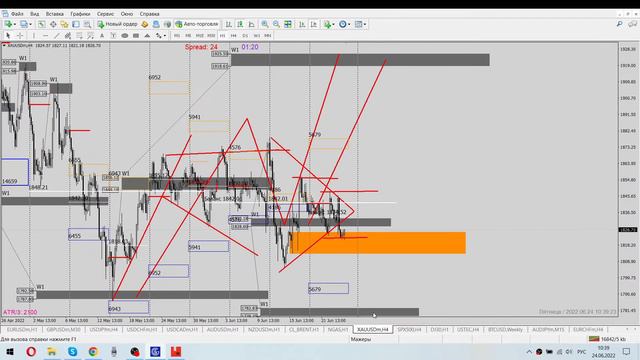Image resolution: width=640 pixels, height=360 pixels.
Task: Toggle the Terminal panel icon
Action: point(76,24)
